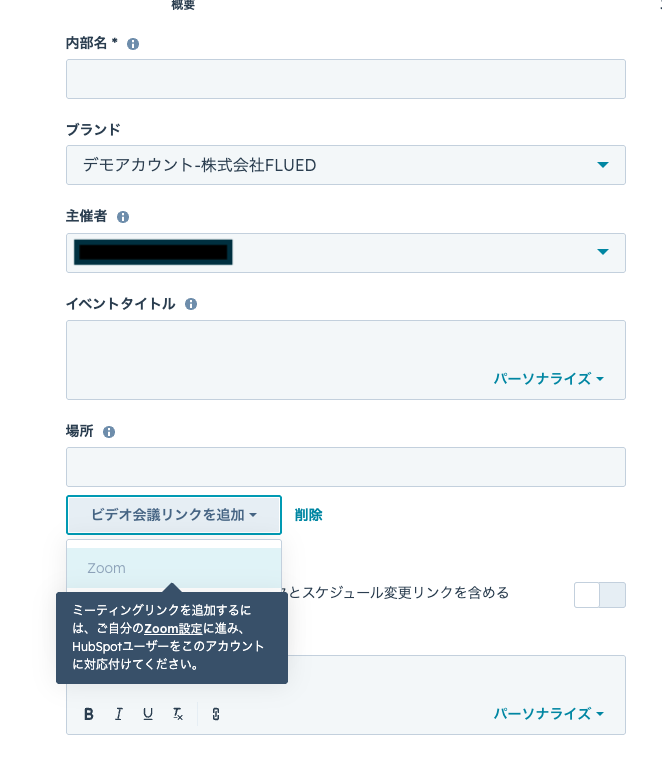Open パーソナライズ in the bottom editor toolbar
This screenshot has height=761, width=662.
[x=548, y=714]
